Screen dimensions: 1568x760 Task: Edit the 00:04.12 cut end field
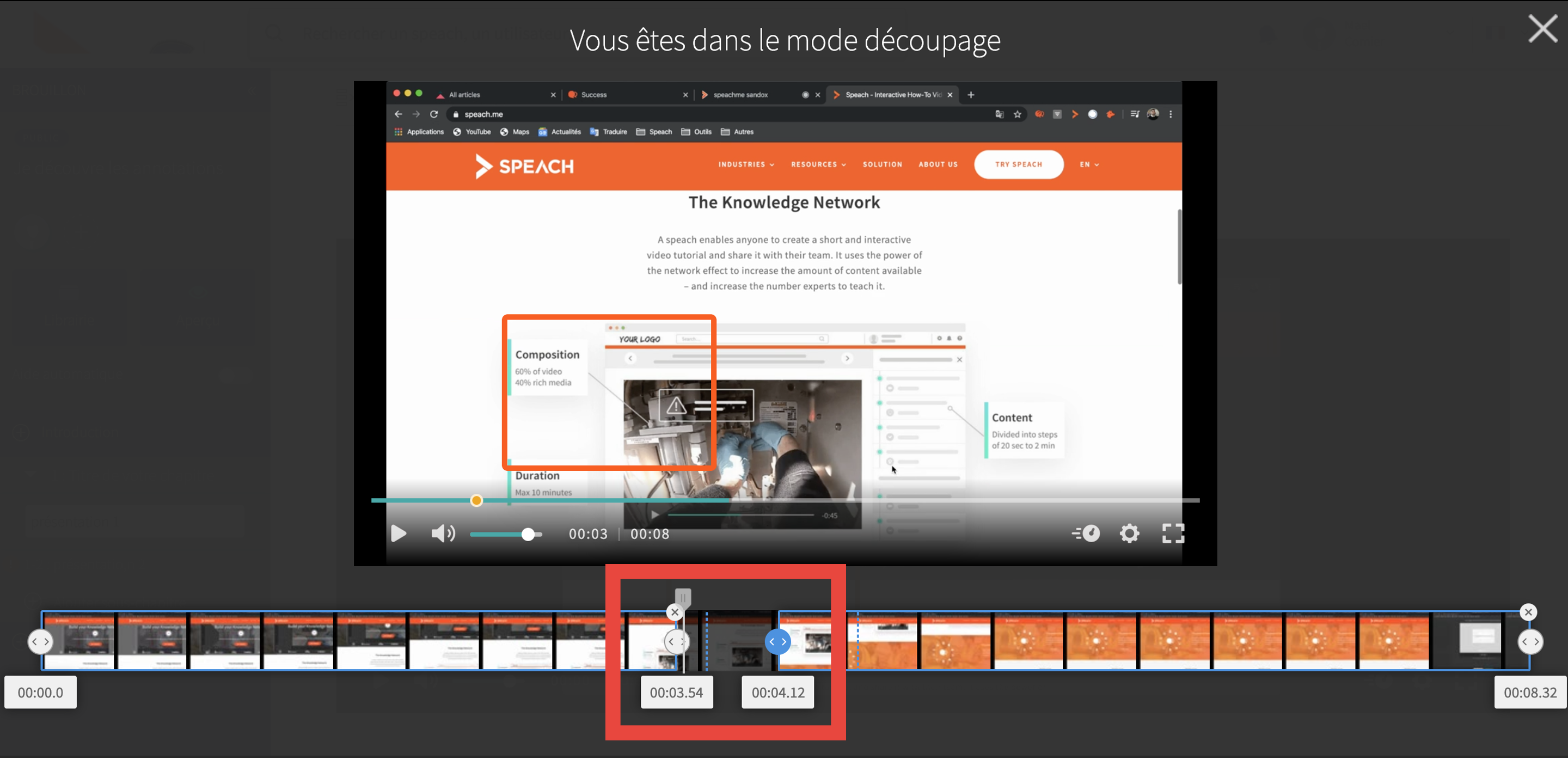coord(778,692)
